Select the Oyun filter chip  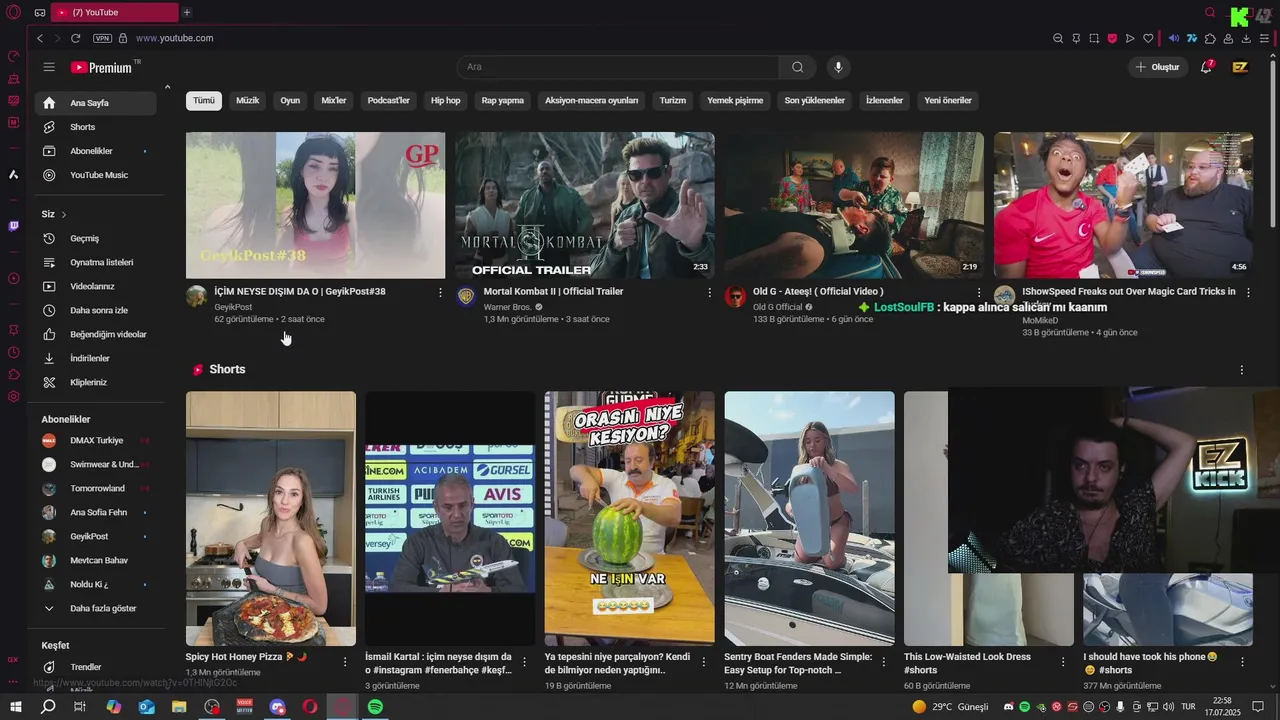[290, 100]
